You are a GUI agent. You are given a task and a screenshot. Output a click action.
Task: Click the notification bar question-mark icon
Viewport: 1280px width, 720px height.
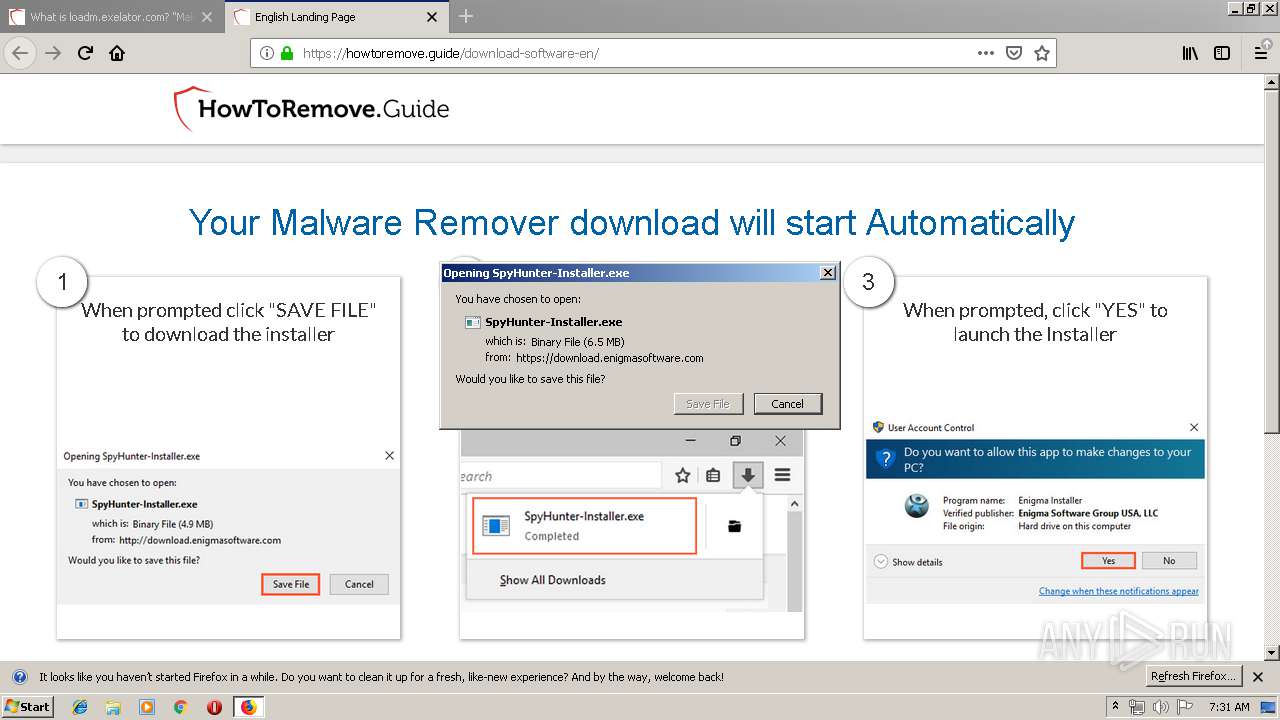(19, 677)
